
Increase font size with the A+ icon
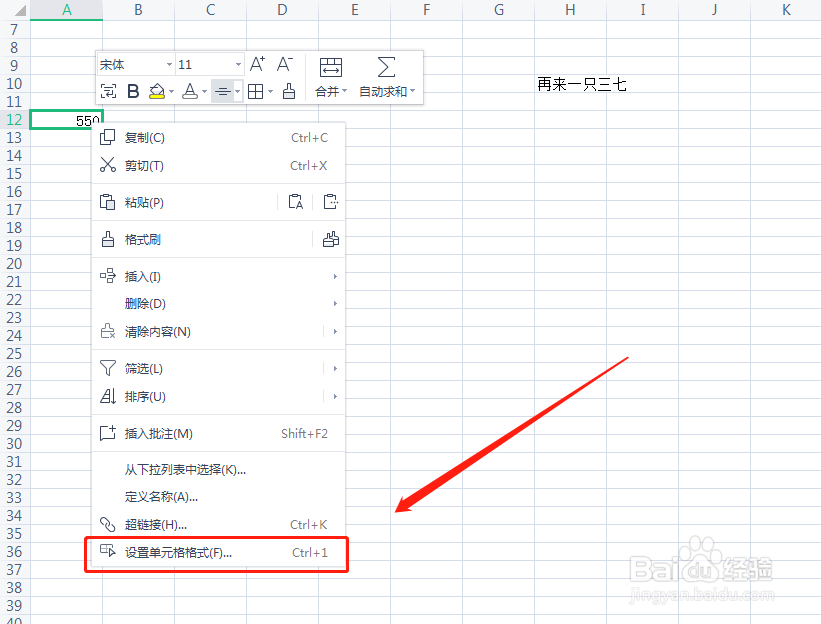[257, 63]
